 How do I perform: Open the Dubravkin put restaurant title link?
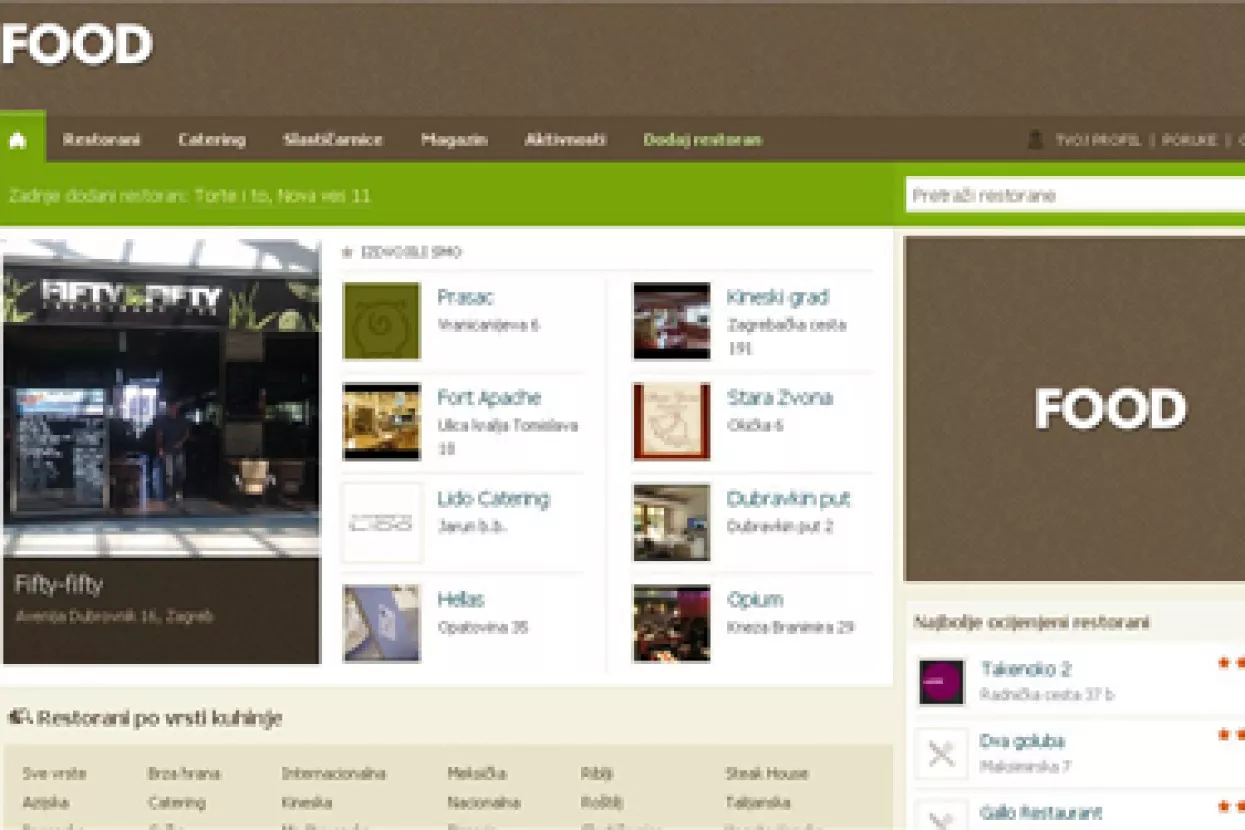coord(789,499)
